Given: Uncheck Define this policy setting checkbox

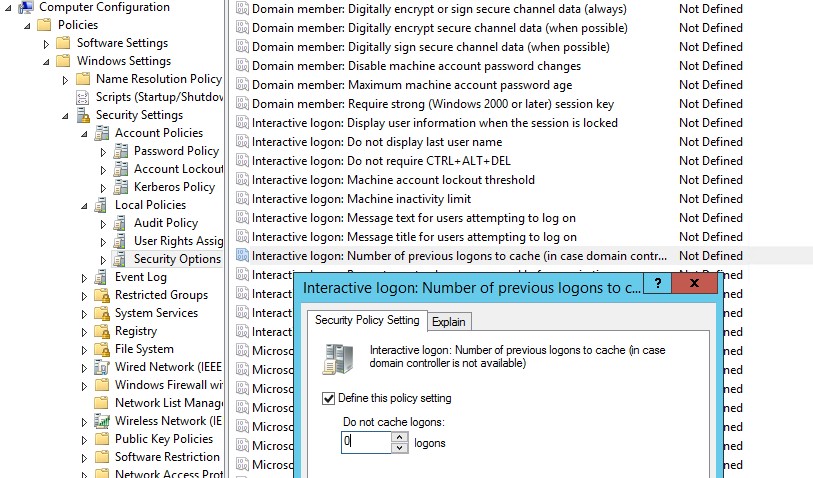Looking at the screenshot, I should [329, 398].
